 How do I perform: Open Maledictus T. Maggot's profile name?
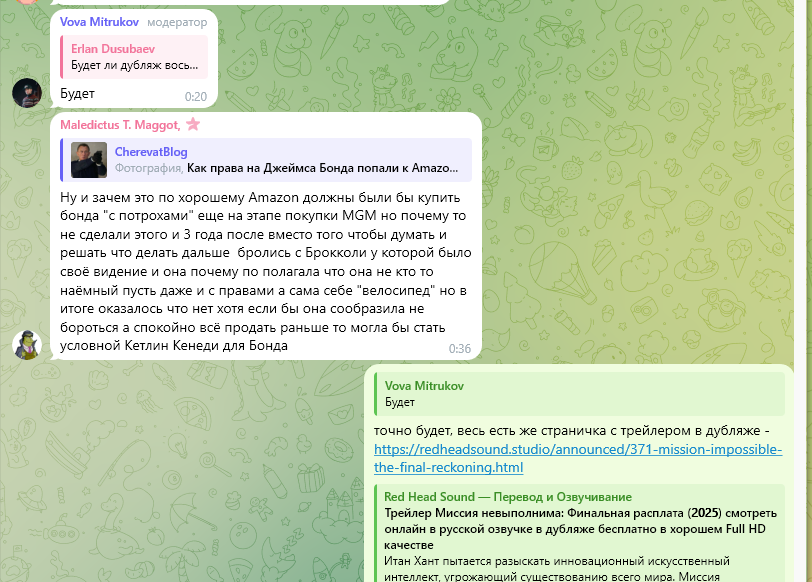tap(120, 125)
